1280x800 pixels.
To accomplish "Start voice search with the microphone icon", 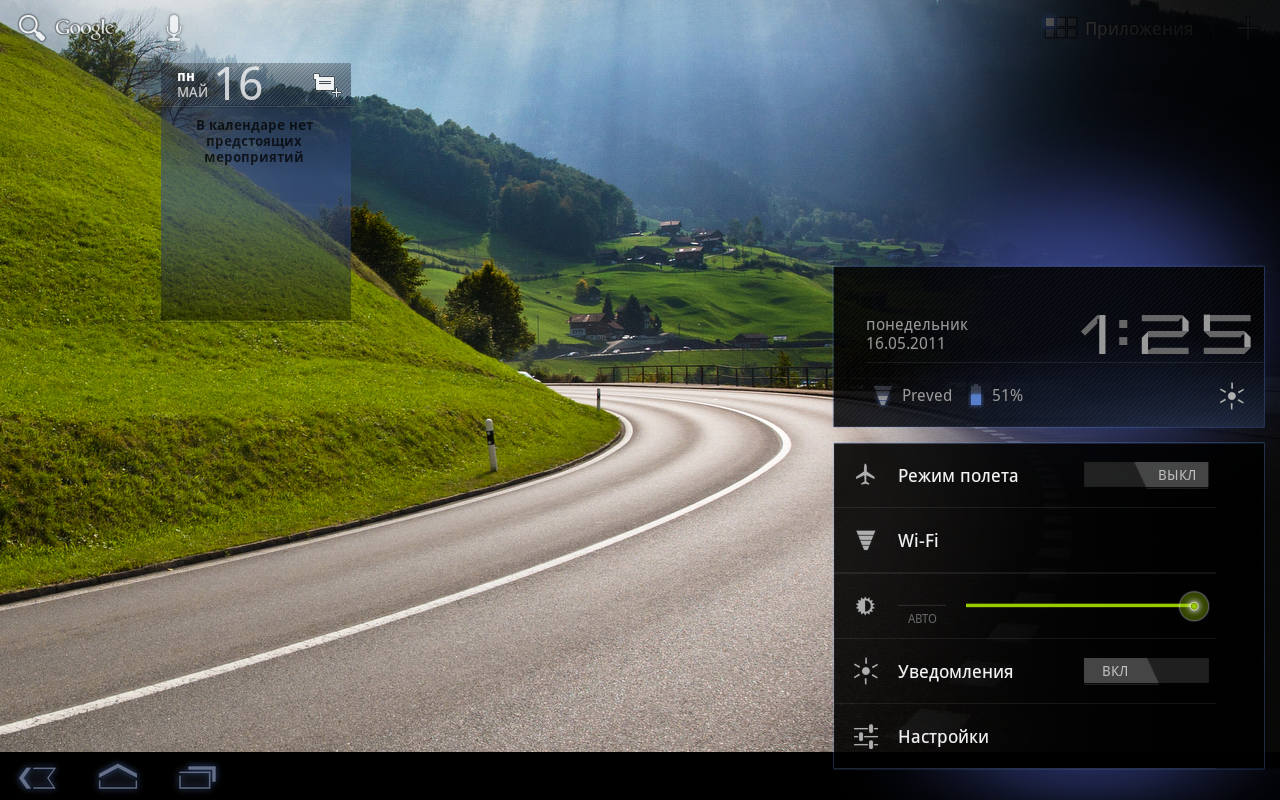I will click(174, 28).
